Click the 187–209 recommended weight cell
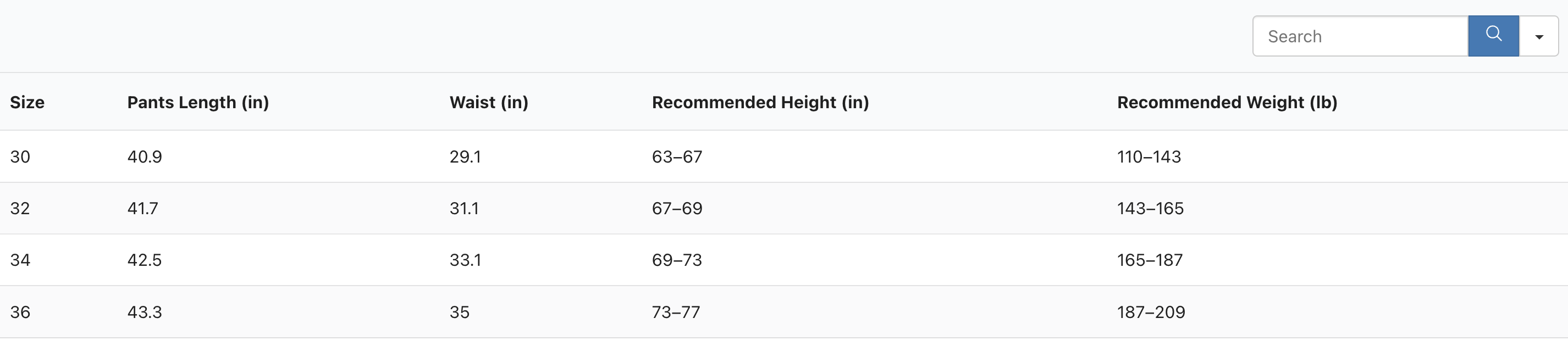 click(1150, 312)
